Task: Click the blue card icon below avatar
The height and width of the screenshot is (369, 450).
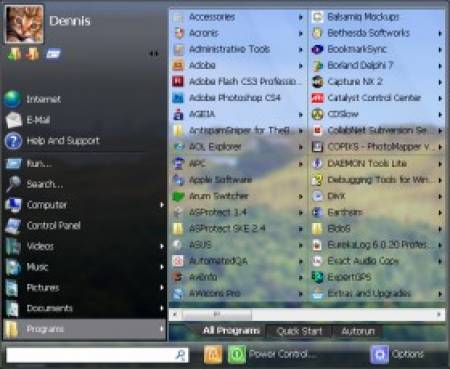Action: click(53, 54)
